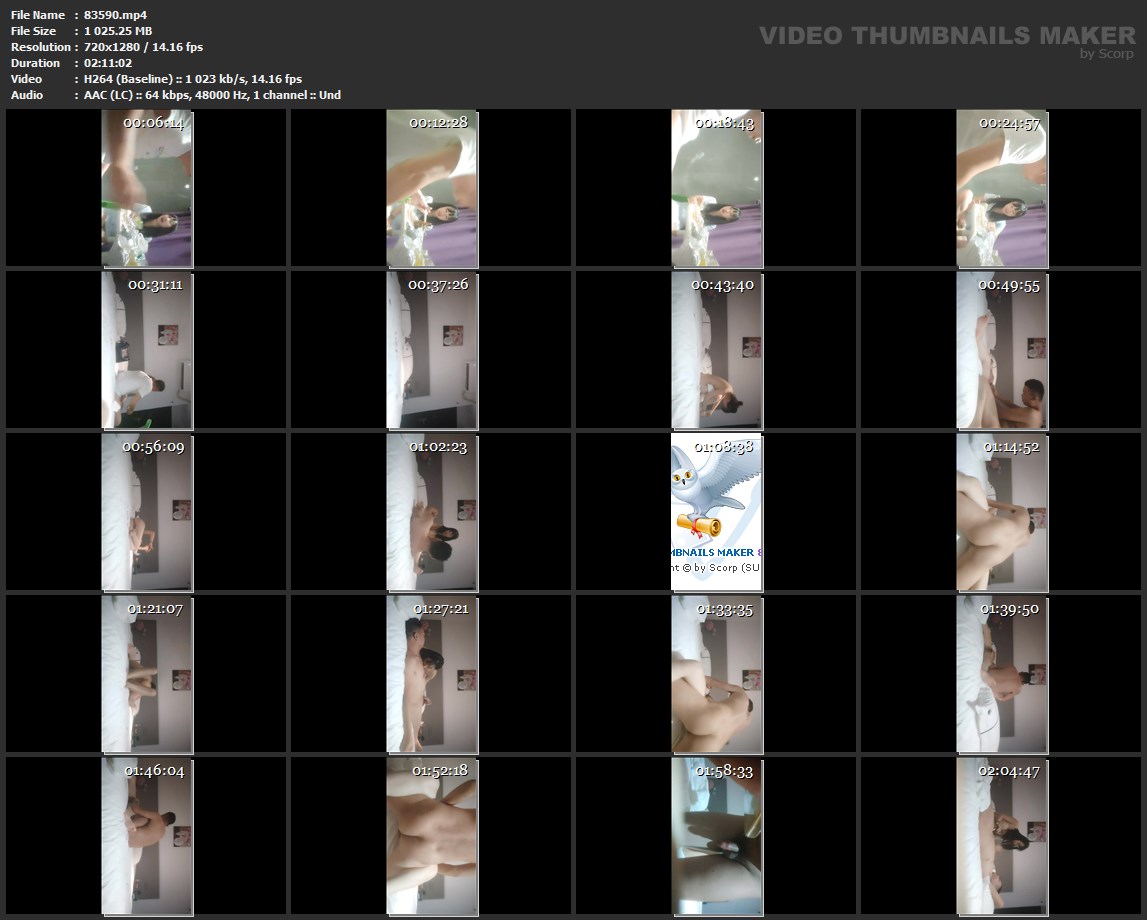Viewport: 1147px width, 920px height.
Task: Pick the thumbnail stamped 00:56:09
Action: tap(147, 512)
